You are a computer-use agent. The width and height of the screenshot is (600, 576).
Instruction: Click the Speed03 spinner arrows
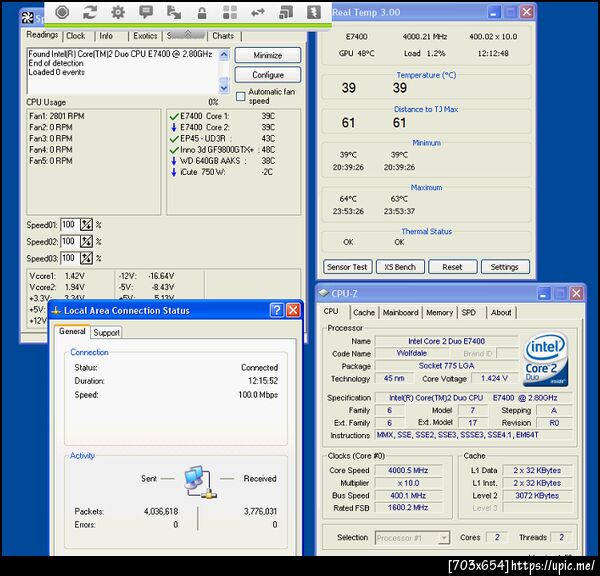coord(86,258)
